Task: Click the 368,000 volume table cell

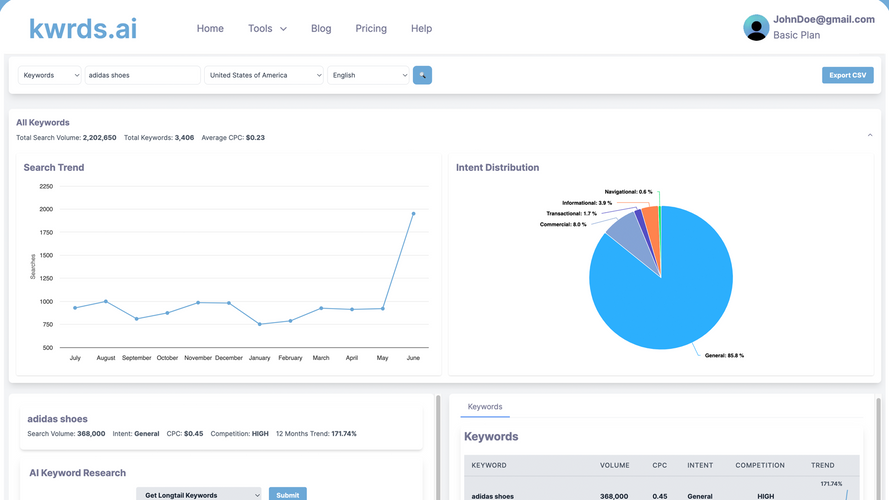Action: pos(614,496)
